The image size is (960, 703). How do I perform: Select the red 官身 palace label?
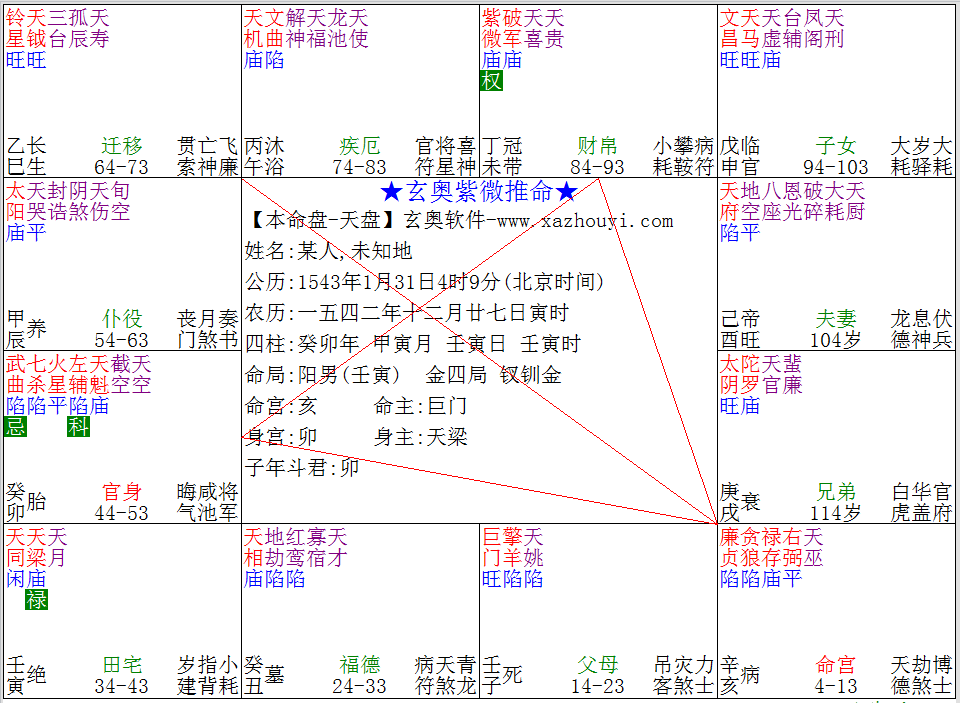[x=122, y=492]
